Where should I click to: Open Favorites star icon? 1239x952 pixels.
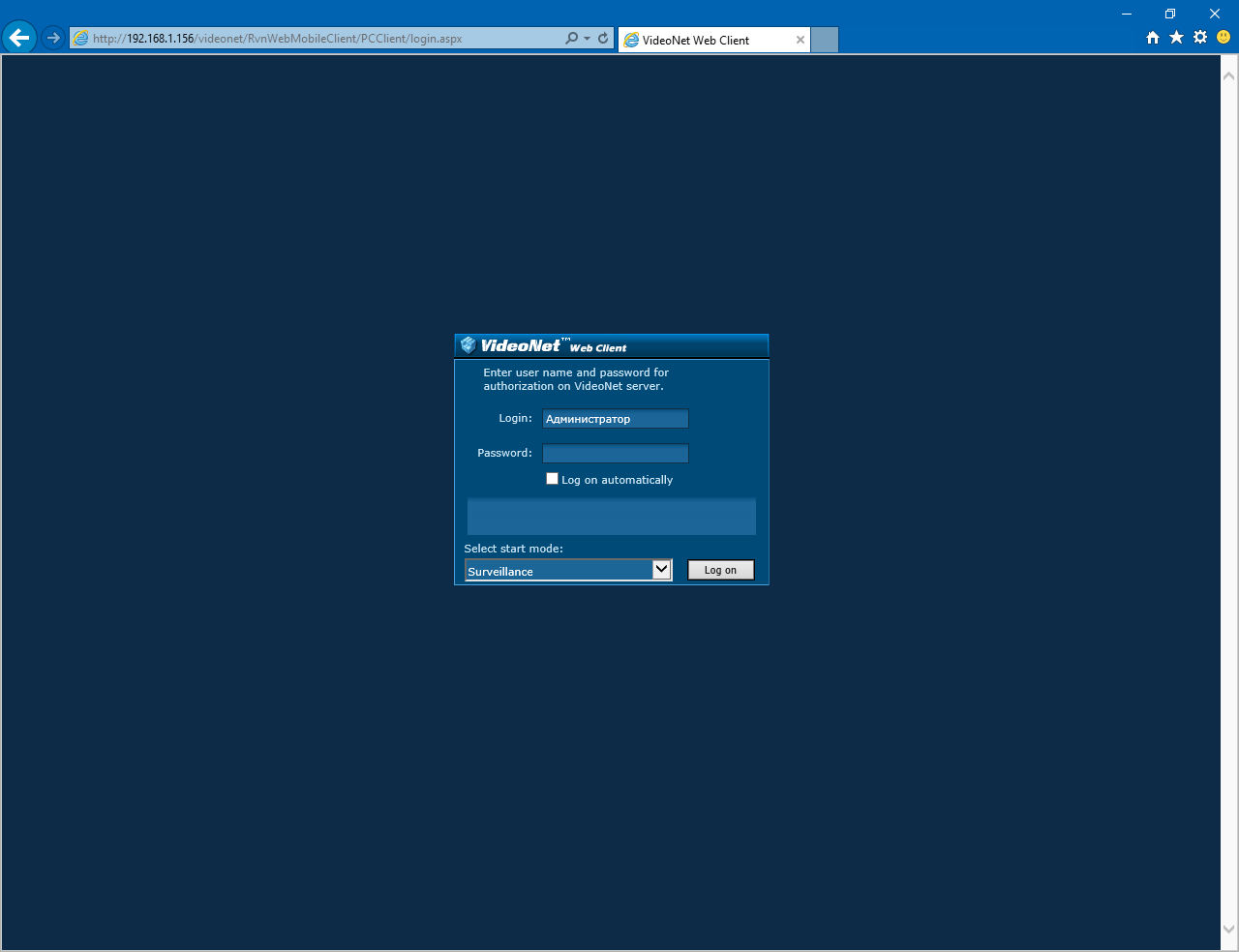pyautogui.click(x=1176, y=38)
